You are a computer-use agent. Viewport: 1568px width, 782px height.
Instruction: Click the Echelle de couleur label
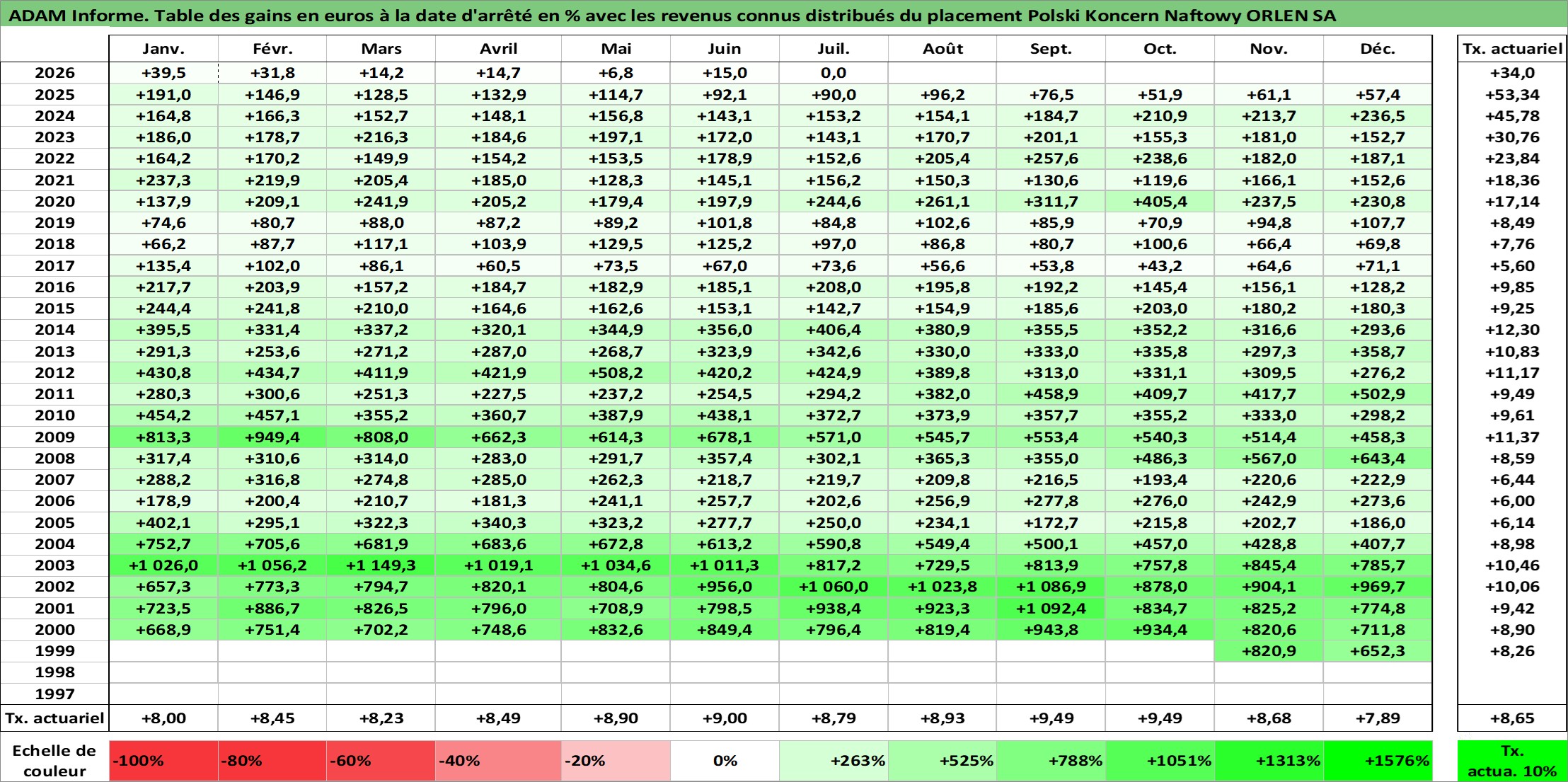coord(54,761)
